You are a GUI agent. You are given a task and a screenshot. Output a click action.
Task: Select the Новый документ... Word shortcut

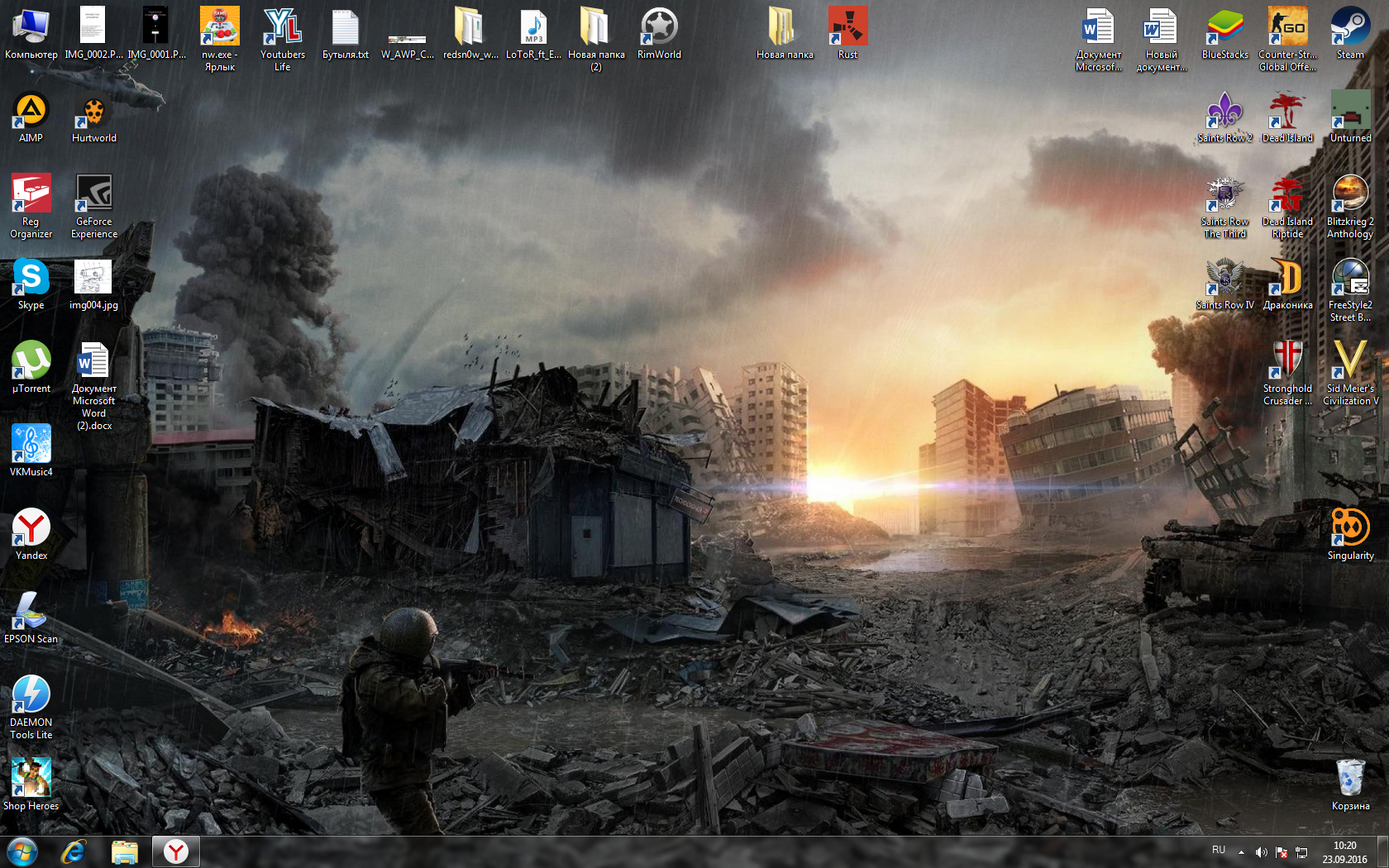point(1162,40)
